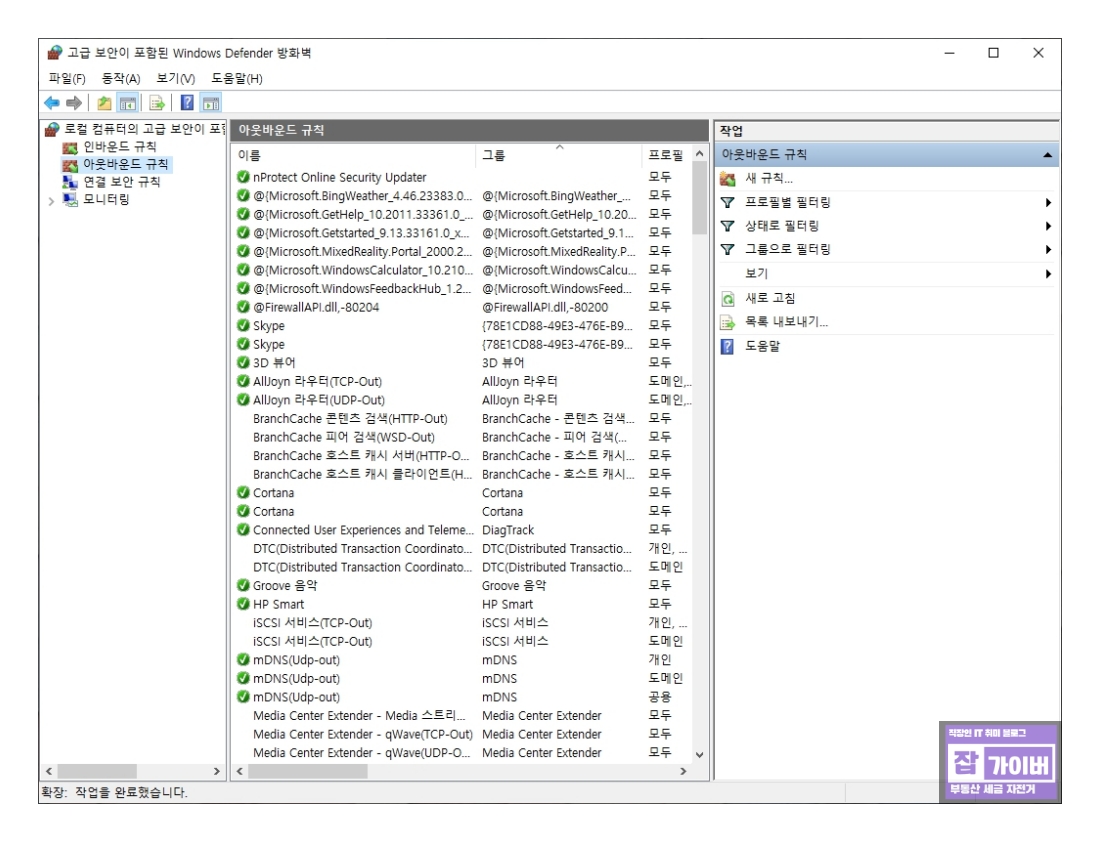The image size is (1100, 842).
Task: Click 새 규칙... action link
Action: coord(769,178)
